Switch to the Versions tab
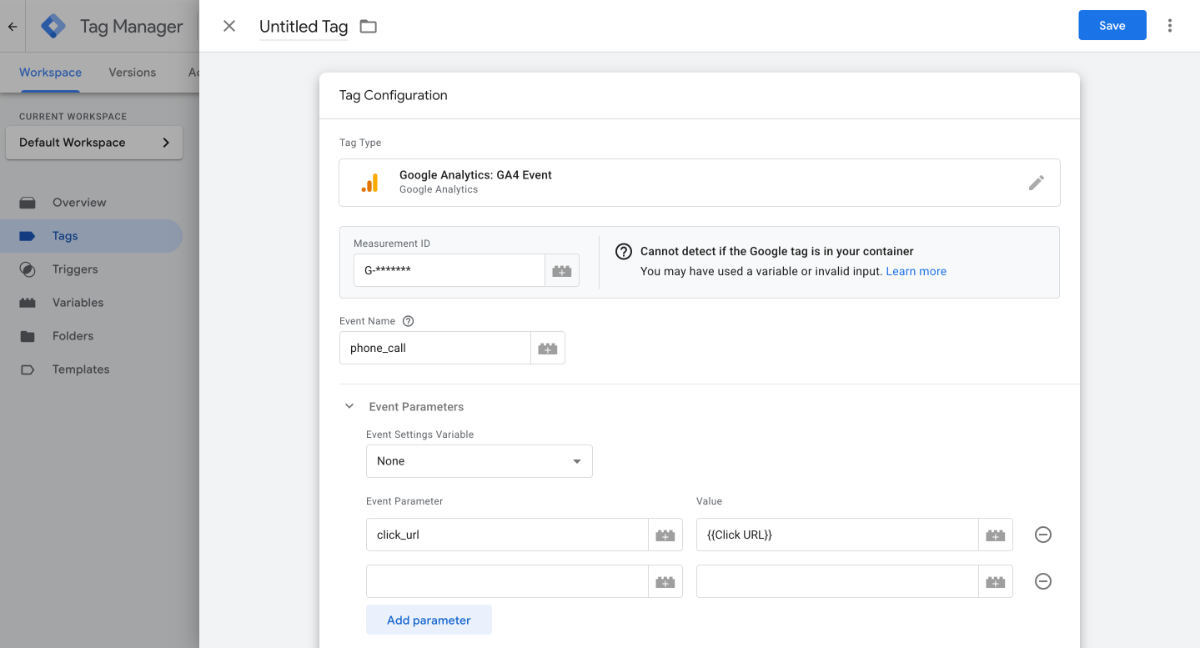This screenshot has width=1200, height=648. coord(132,72)
